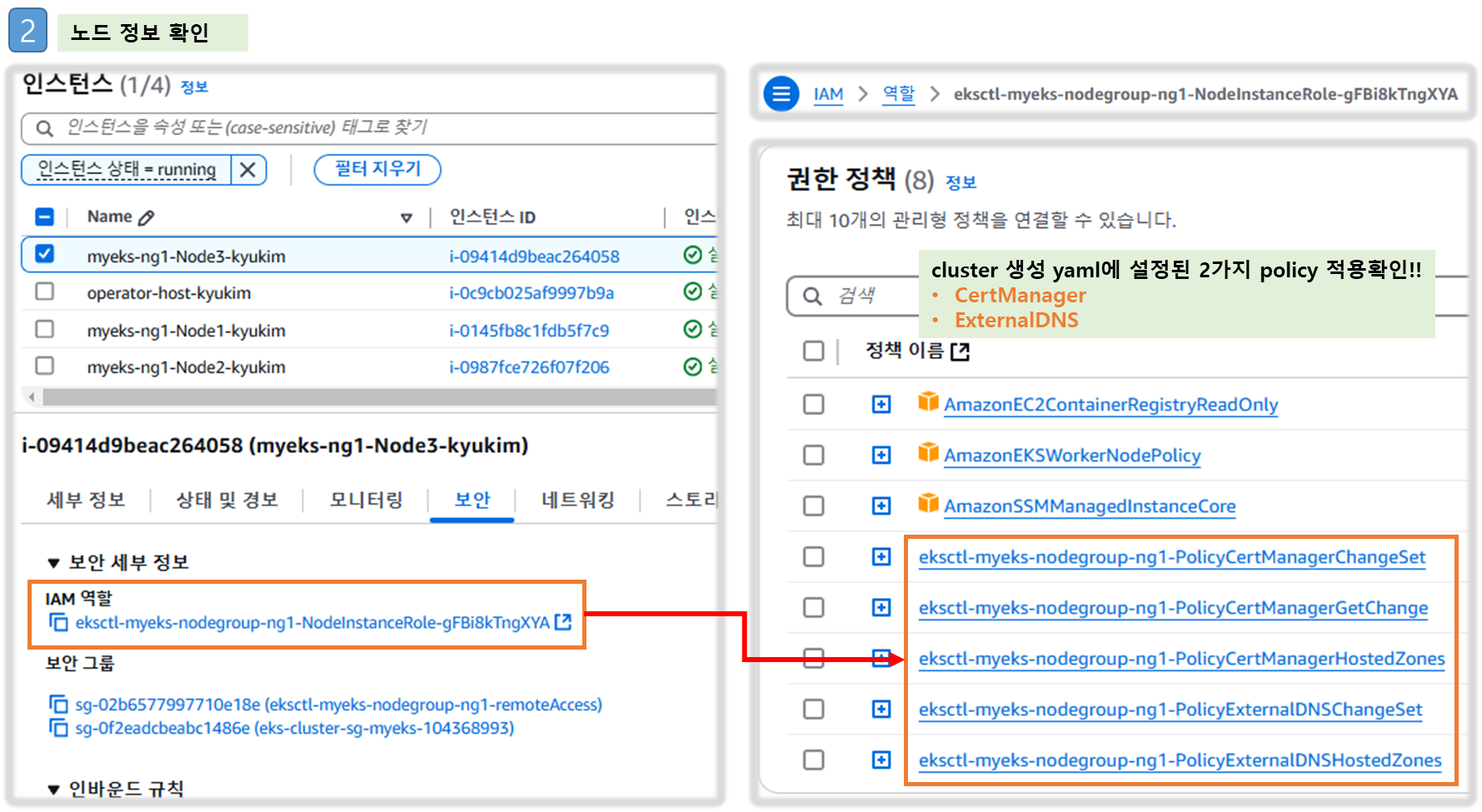
Task: Check AmazonSSMManagedInstanceCore policy checkbox
Action: [814, 506]
